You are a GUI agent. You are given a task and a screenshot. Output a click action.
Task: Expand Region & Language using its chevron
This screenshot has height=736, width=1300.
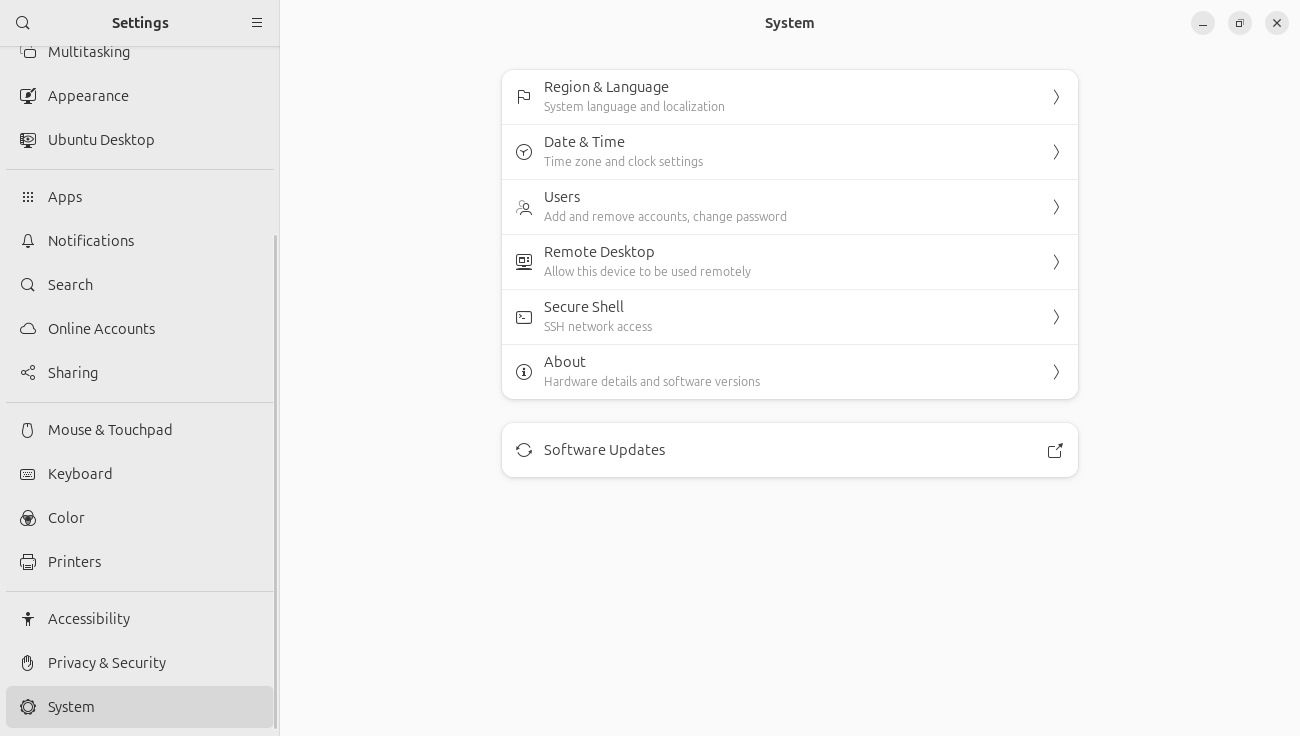[1056, 97]
